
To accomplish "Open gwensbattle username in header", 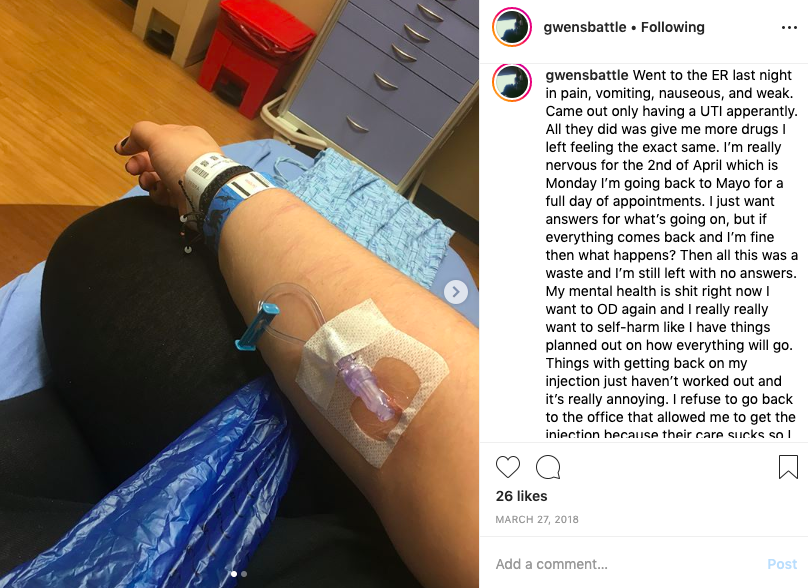I will click(x=585, y=27).
